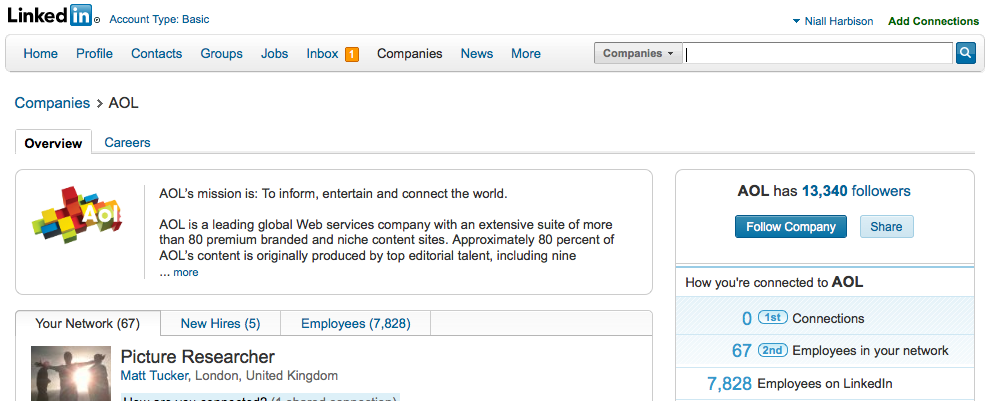Open Matt Tucker's profile photo
This screenshot has width=994, height=401.
(71, 373)
